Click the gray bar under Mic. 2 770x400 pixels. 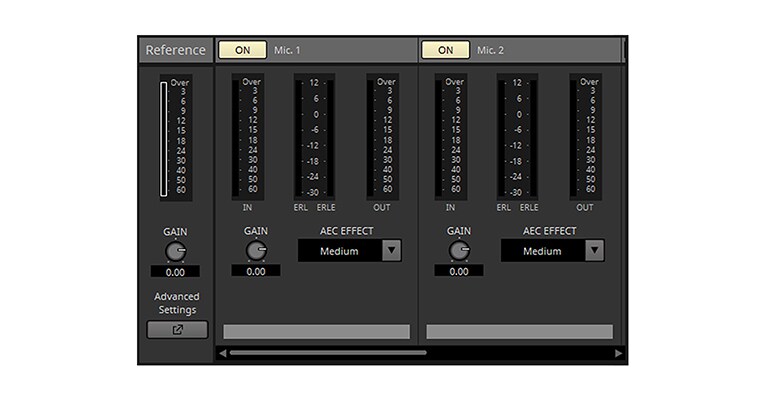coord(519,332)
